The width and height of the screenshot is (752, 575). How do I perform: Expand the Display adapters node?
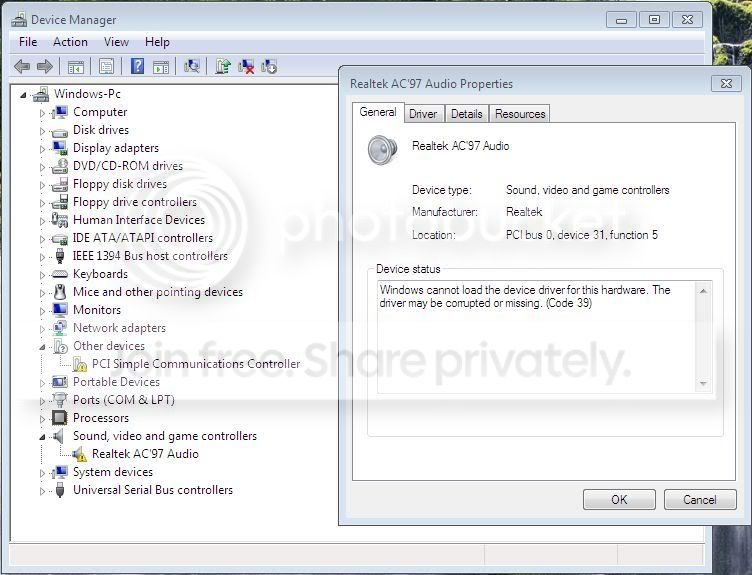[x=42, y=149]
